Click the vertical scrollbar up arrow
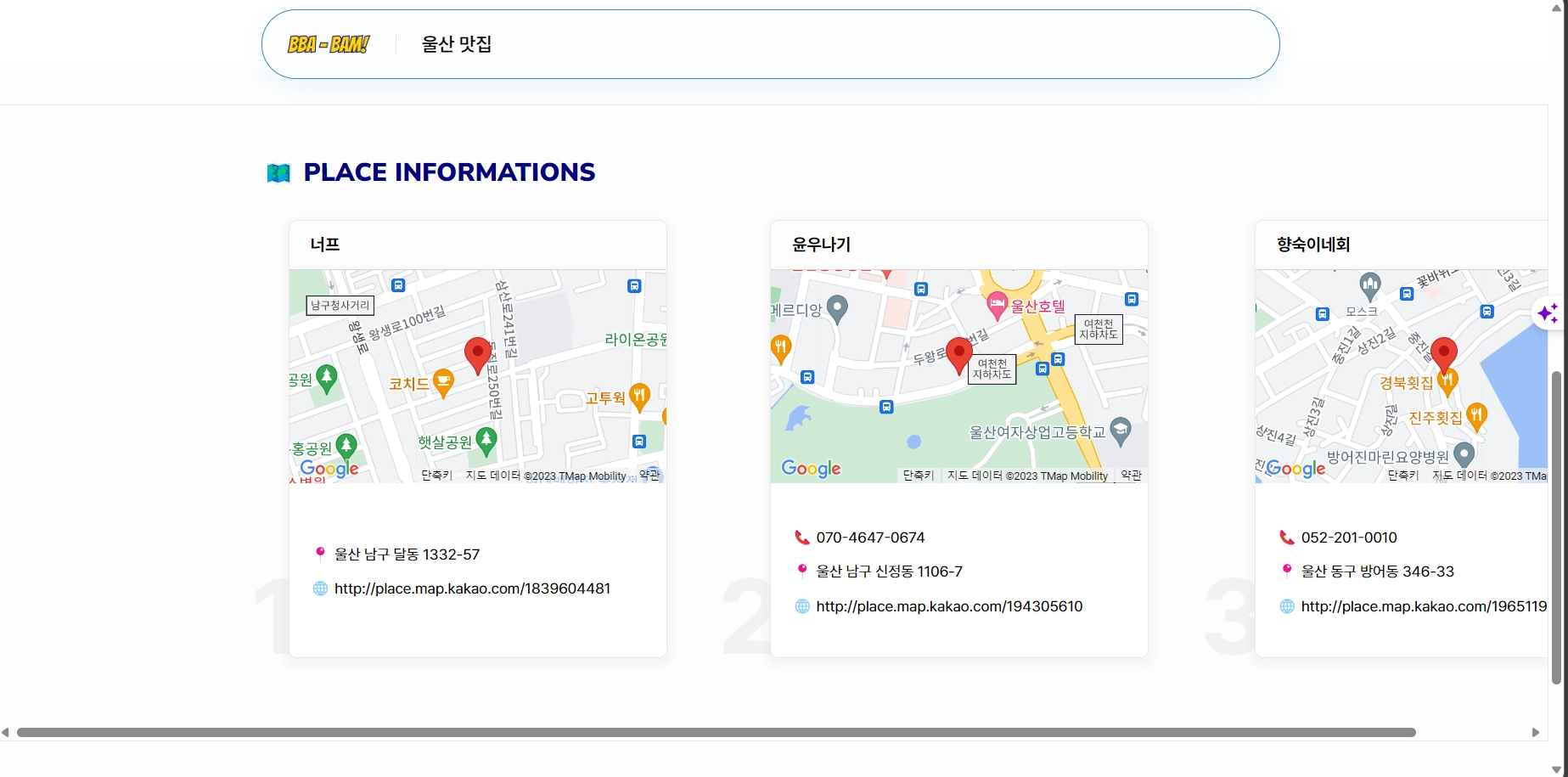This screenshot has width=1568, height=777. click(1556, 7)
